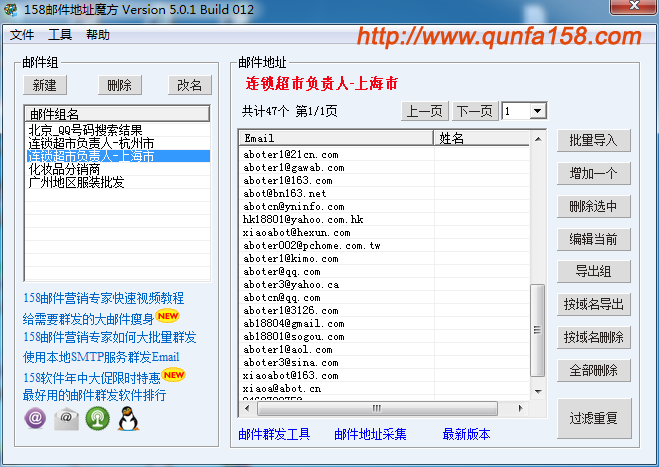Click 编辑当前 edit current button
Viewport: 659px width, 467px height.
click(593, 239)
